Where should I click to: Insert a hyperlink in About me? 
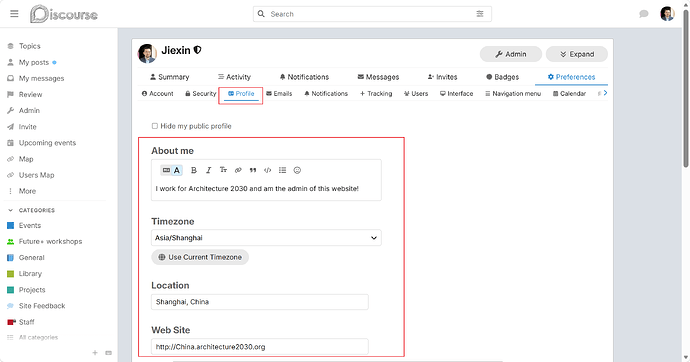pyautogui.click(x=238, y=170)
